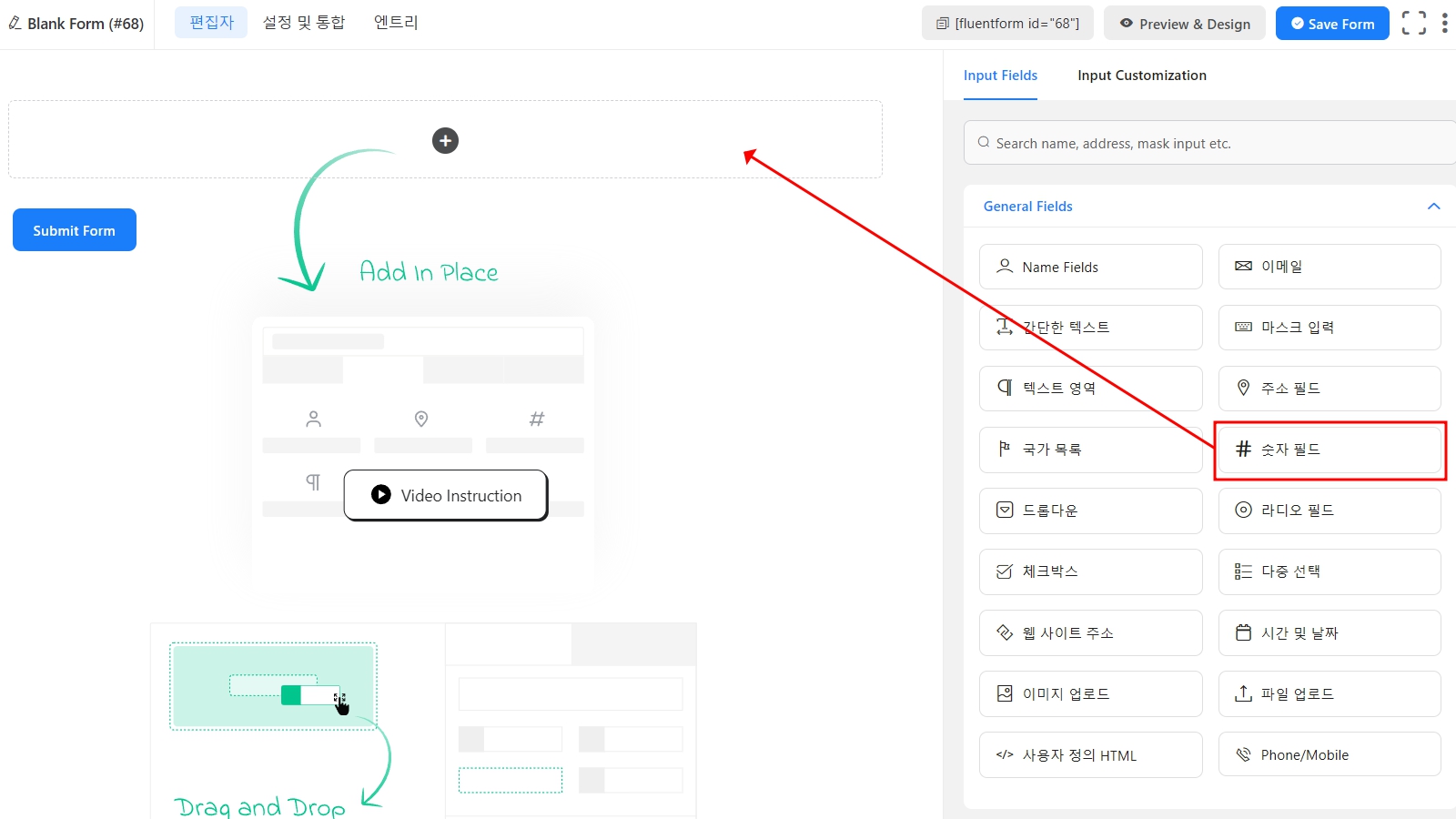Click the 웹 사이트 주소 link icon
The width and height of the screenshot is (1456, 819).
1005,632
